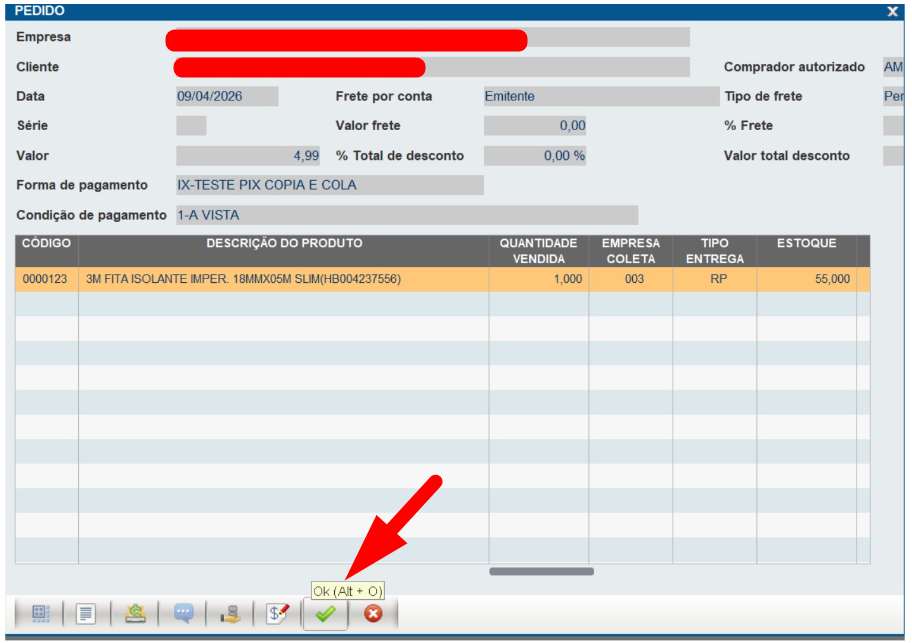Open the blue speech bubble comment icon
This screenshot has width=912, height=643.
183,614
